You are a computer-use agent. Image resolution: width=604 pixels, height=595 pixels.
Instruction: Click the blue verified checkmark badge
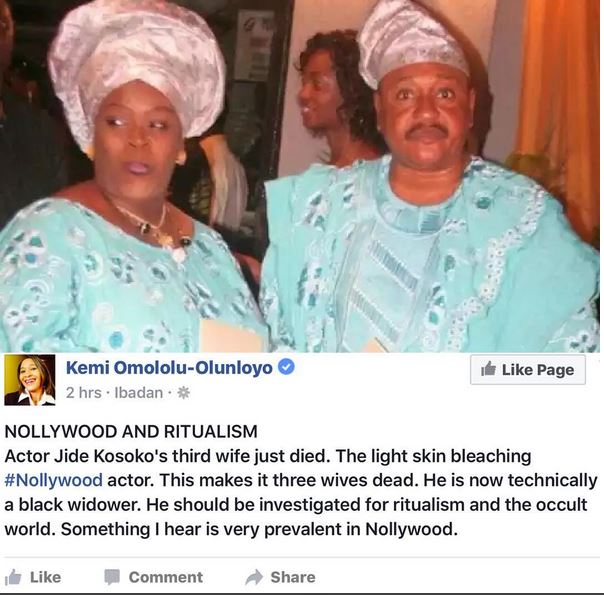point(286,367)
